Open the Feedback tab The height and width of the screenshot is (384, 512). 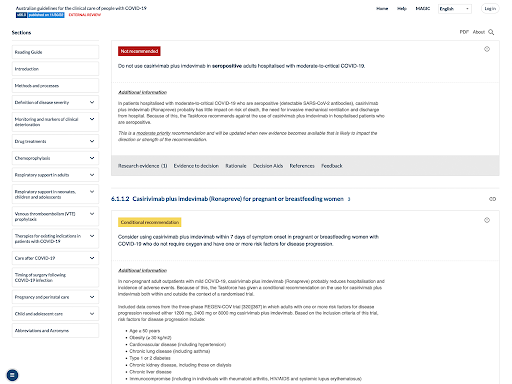(332, 166)
